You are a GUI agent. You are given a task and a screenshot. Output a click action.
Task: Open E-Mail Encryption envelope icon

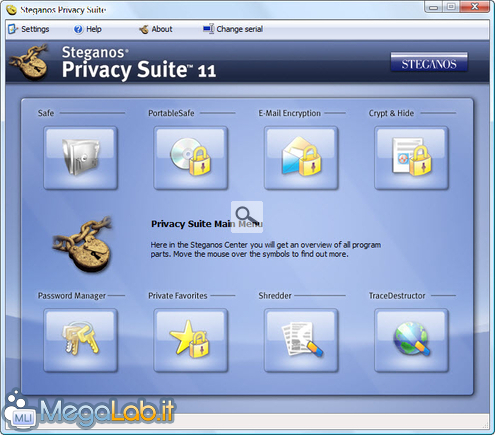pyautogui.click(x=301, y=158)
